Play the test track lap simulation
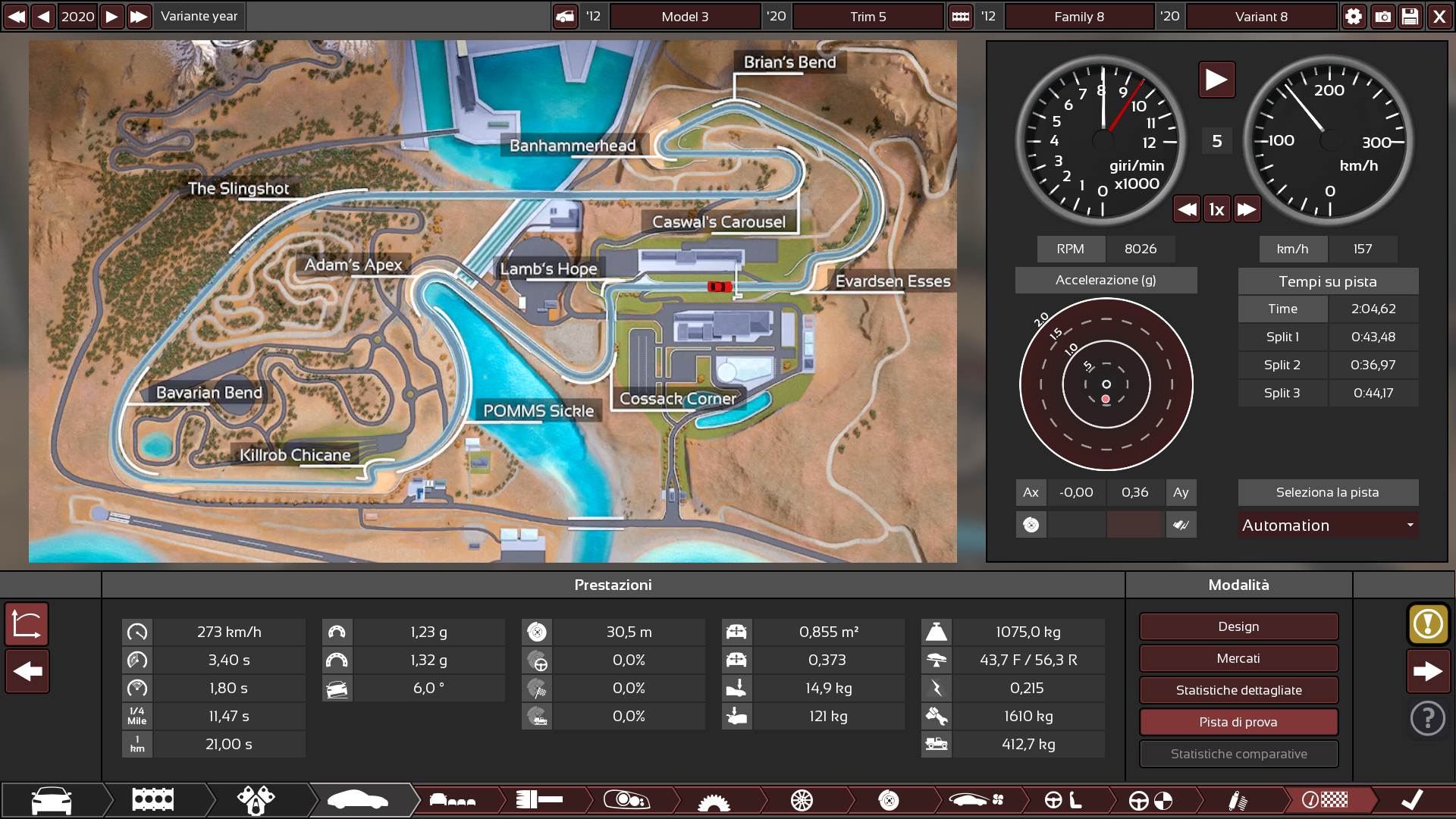This screenshot has width=1456, height=819. pyautogui.click(x=1216, y=80)
